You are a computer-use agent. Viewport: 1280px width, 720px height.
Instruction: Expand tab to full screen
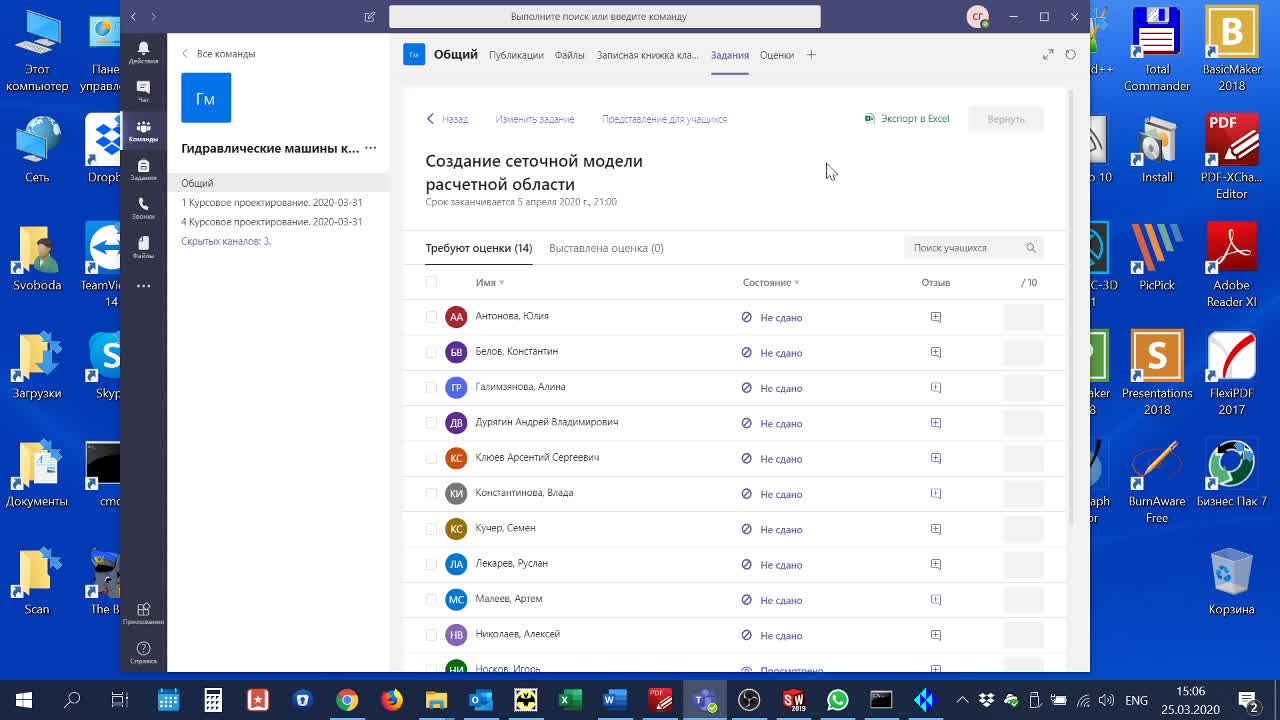1048,55
